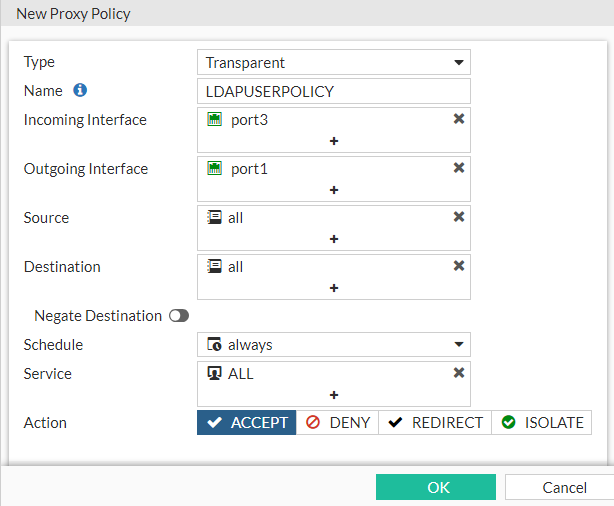Click the Destination 'all' address icon

point(214,266)
